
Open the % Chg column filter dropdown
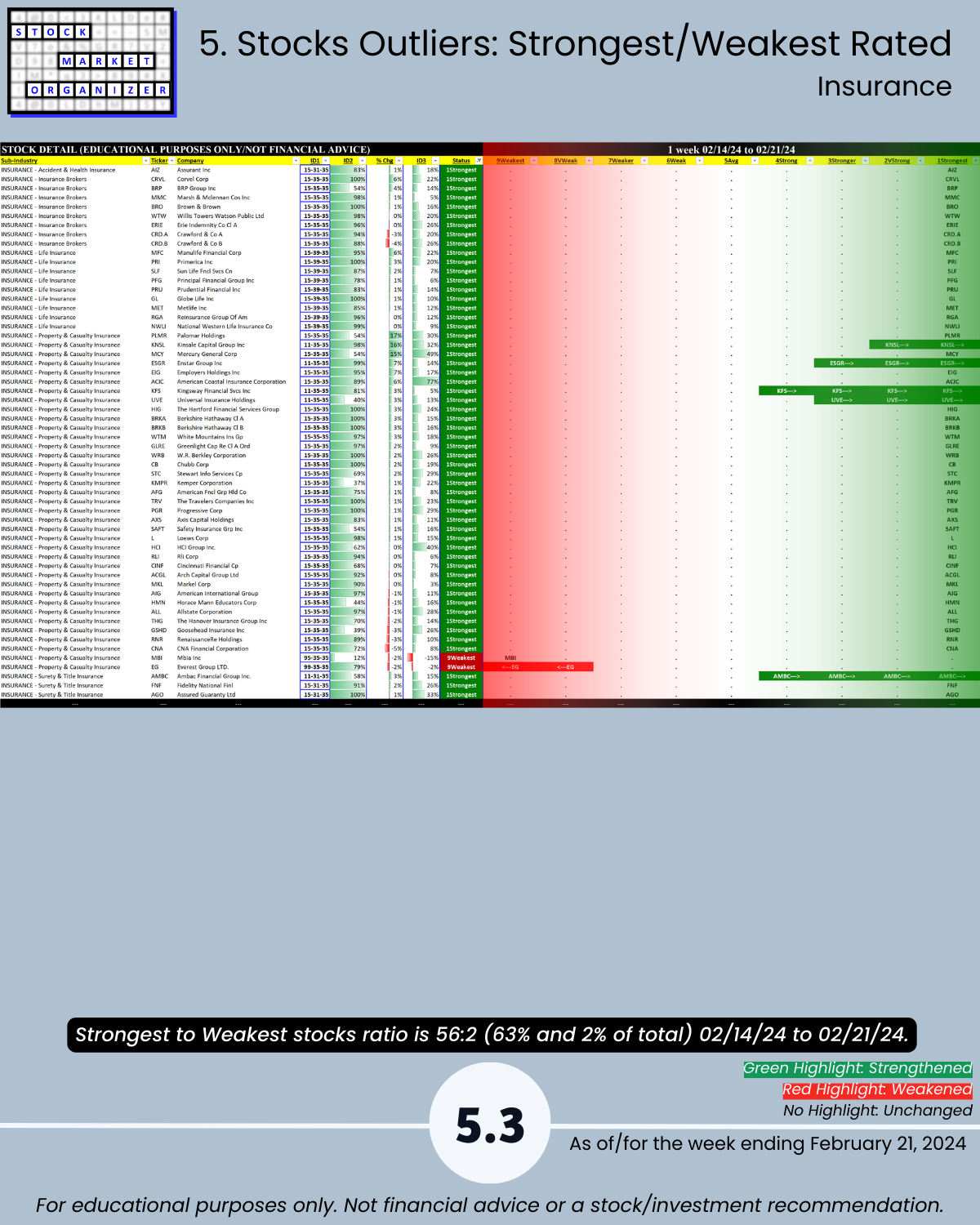[x=399, y=161]
